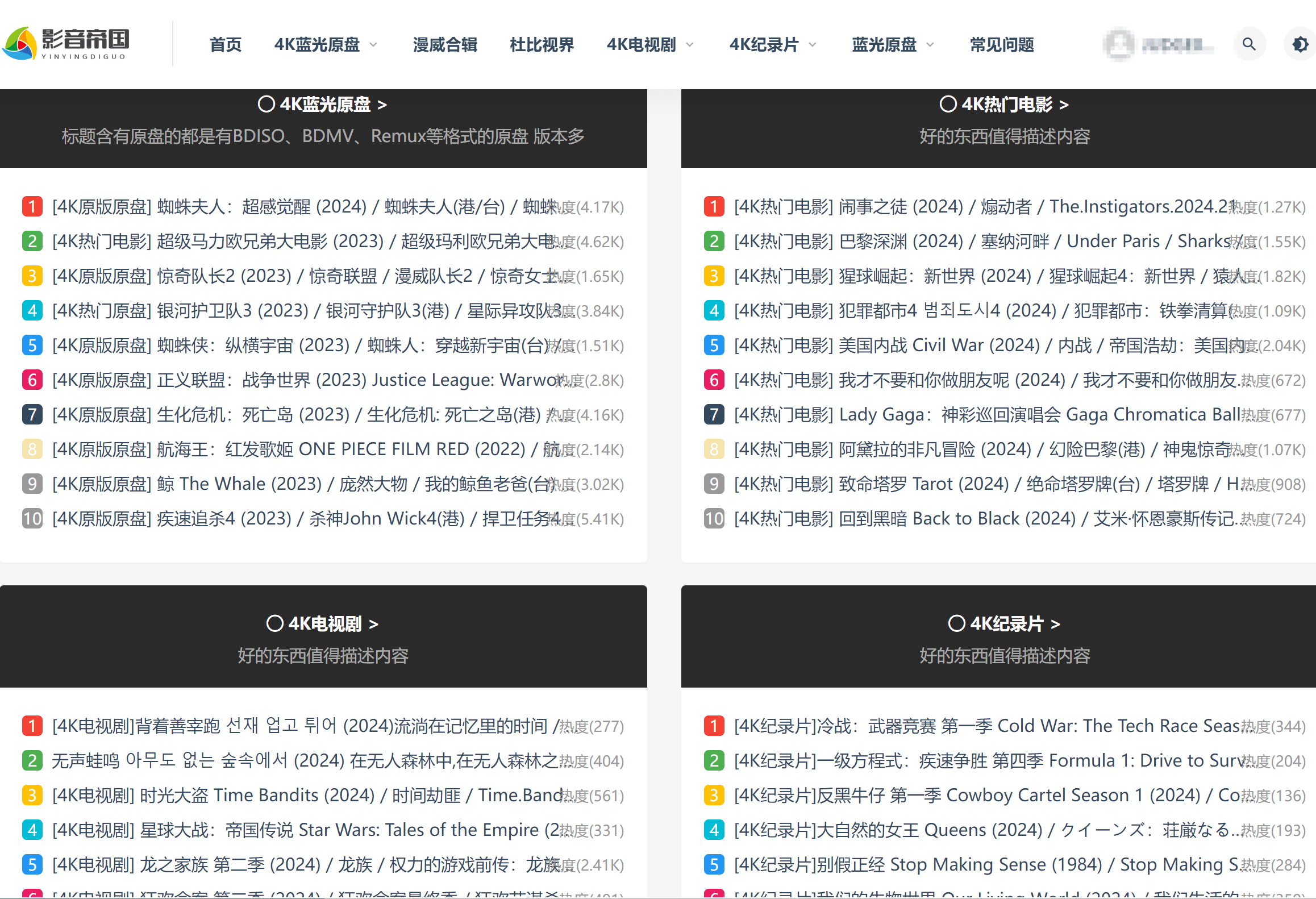Click the blurred user avatar
Screen dimensions: 1316x899
(1119, 44)
